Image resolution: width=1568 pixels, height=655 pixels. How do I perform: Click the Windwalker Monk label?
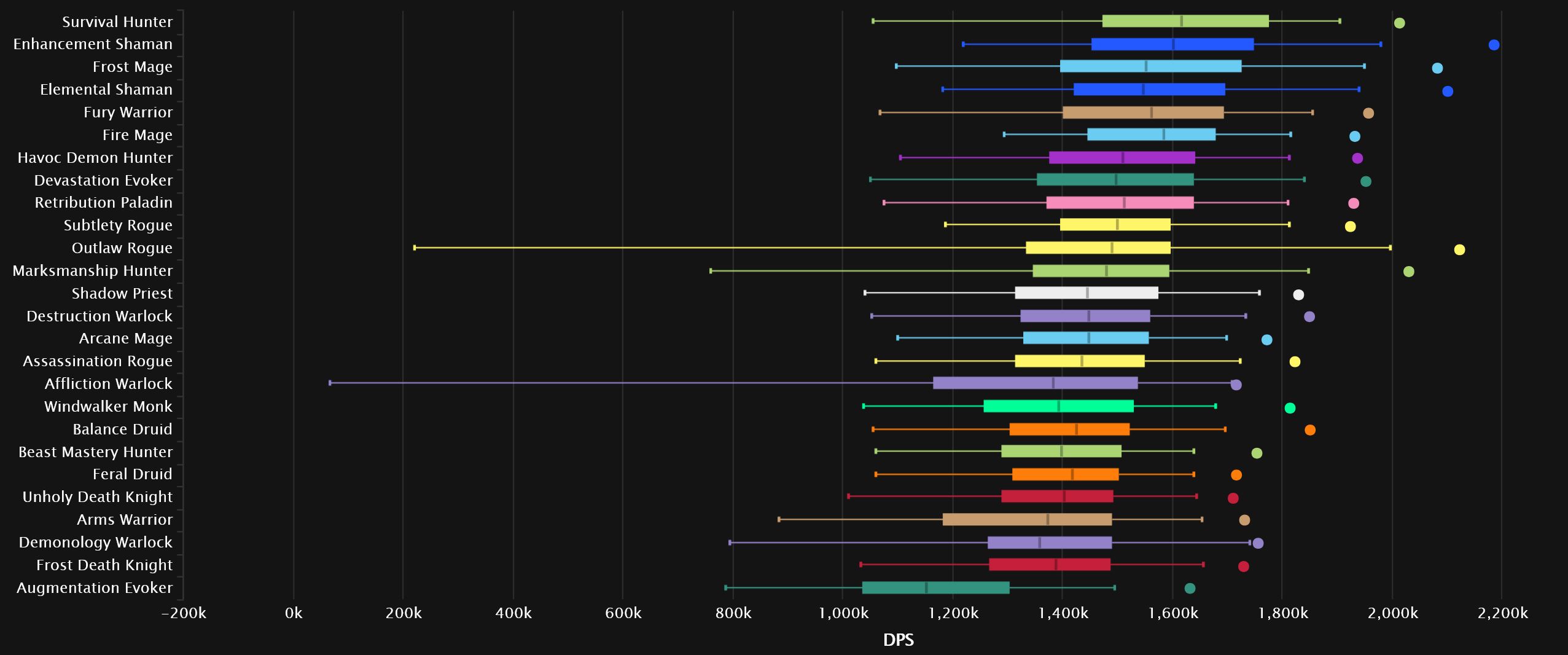coord(108,407)
